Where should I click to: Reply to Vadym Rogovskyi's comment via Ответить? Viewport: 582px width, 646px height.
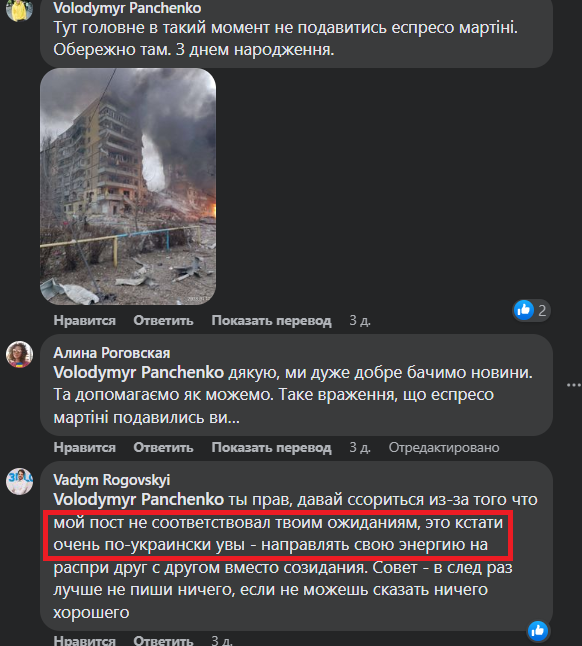tap(163, 640)
